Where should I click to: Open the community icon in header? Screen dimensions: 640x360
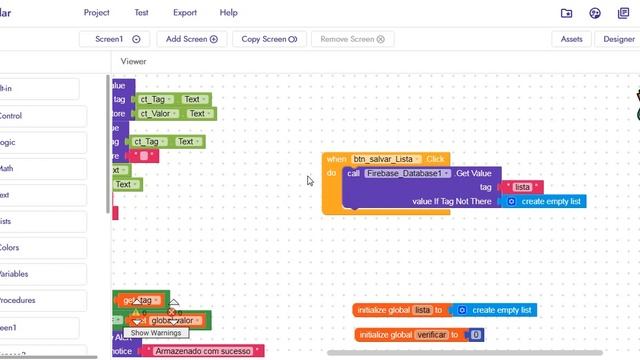click(595, 13)
